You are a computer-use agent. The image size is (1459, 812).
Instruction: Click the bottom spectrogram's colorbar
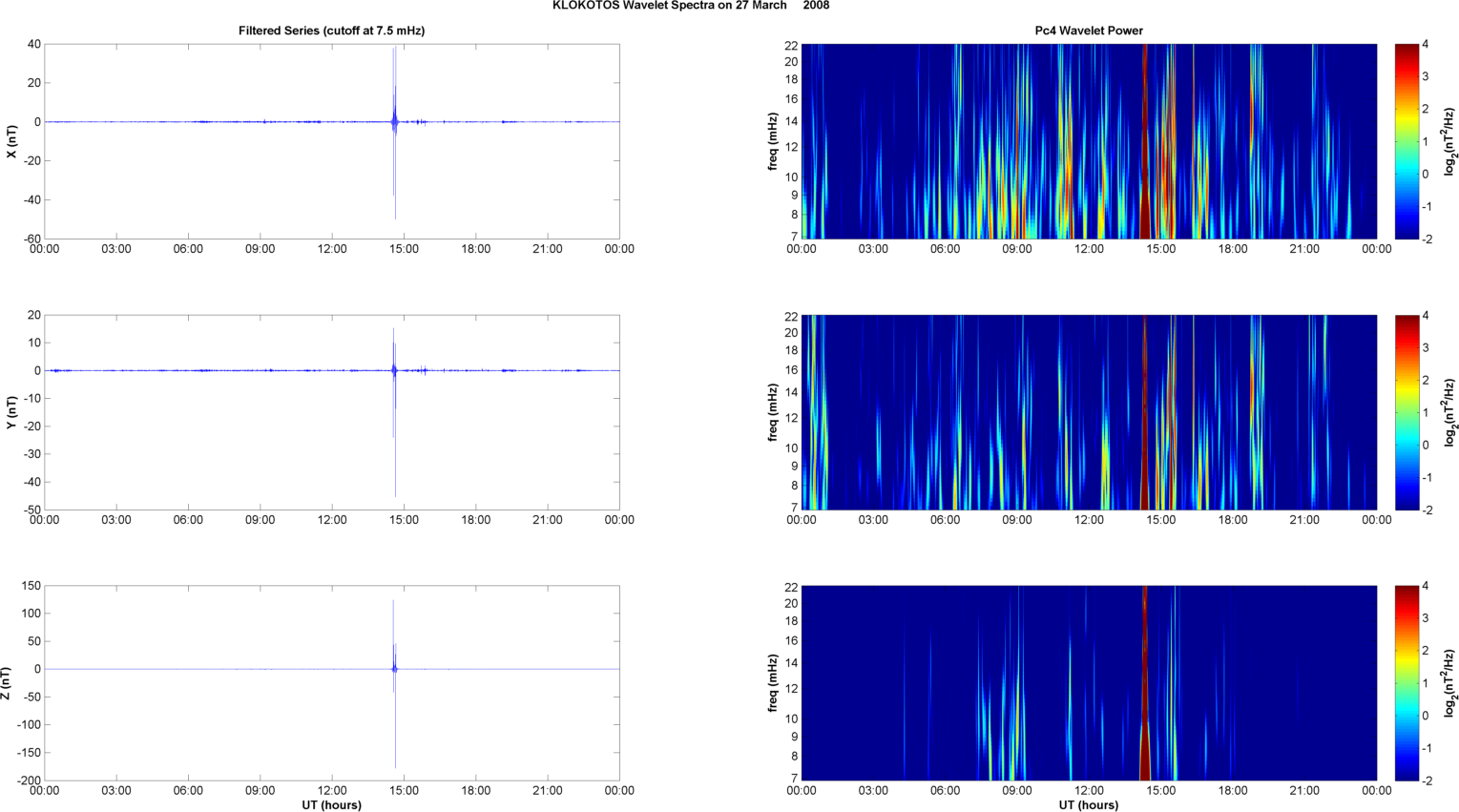tap(1406, 683)
